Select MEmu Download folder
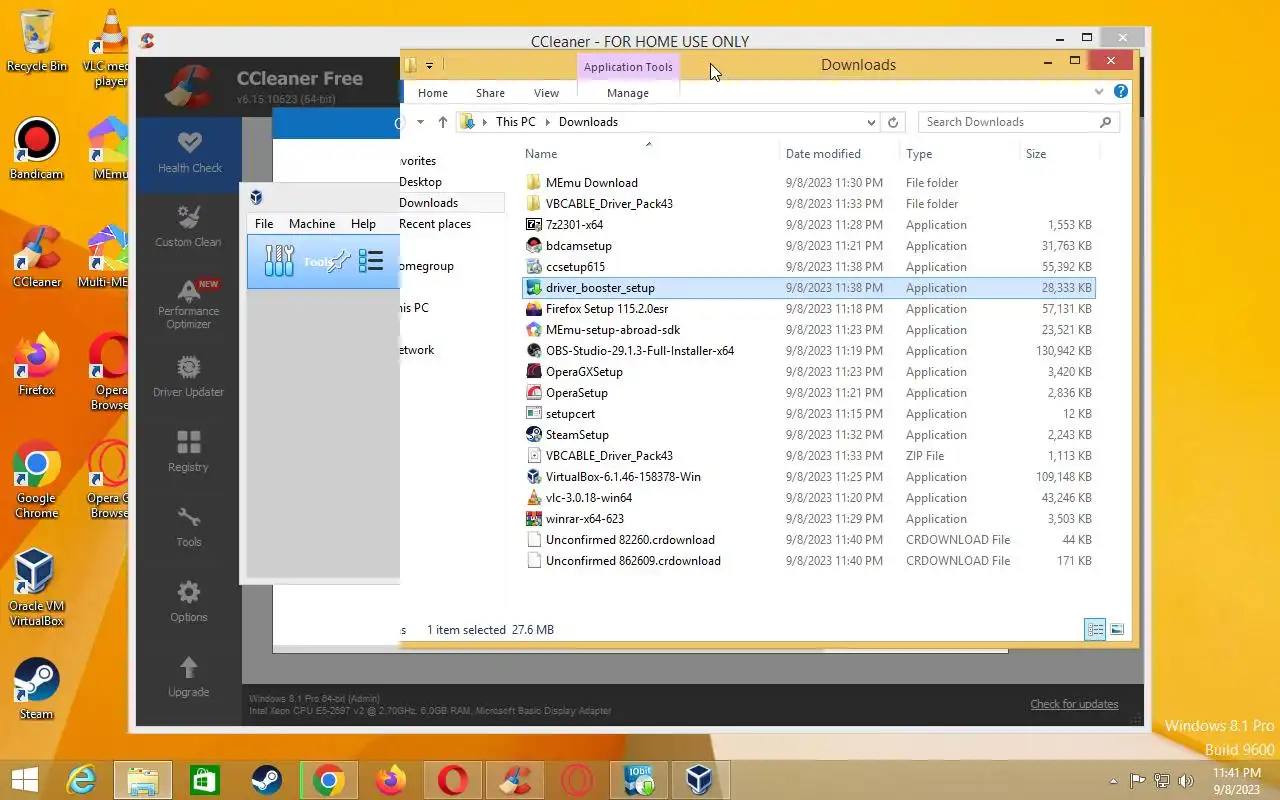 click(x=808, y=183)
